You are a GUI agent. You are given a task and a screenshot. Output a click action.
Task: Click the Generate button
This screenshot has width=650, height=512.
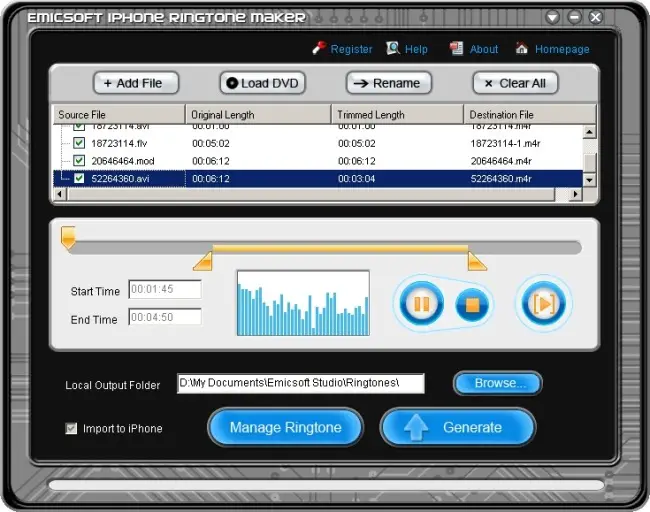pyautogui.click(x=458, y=427)
